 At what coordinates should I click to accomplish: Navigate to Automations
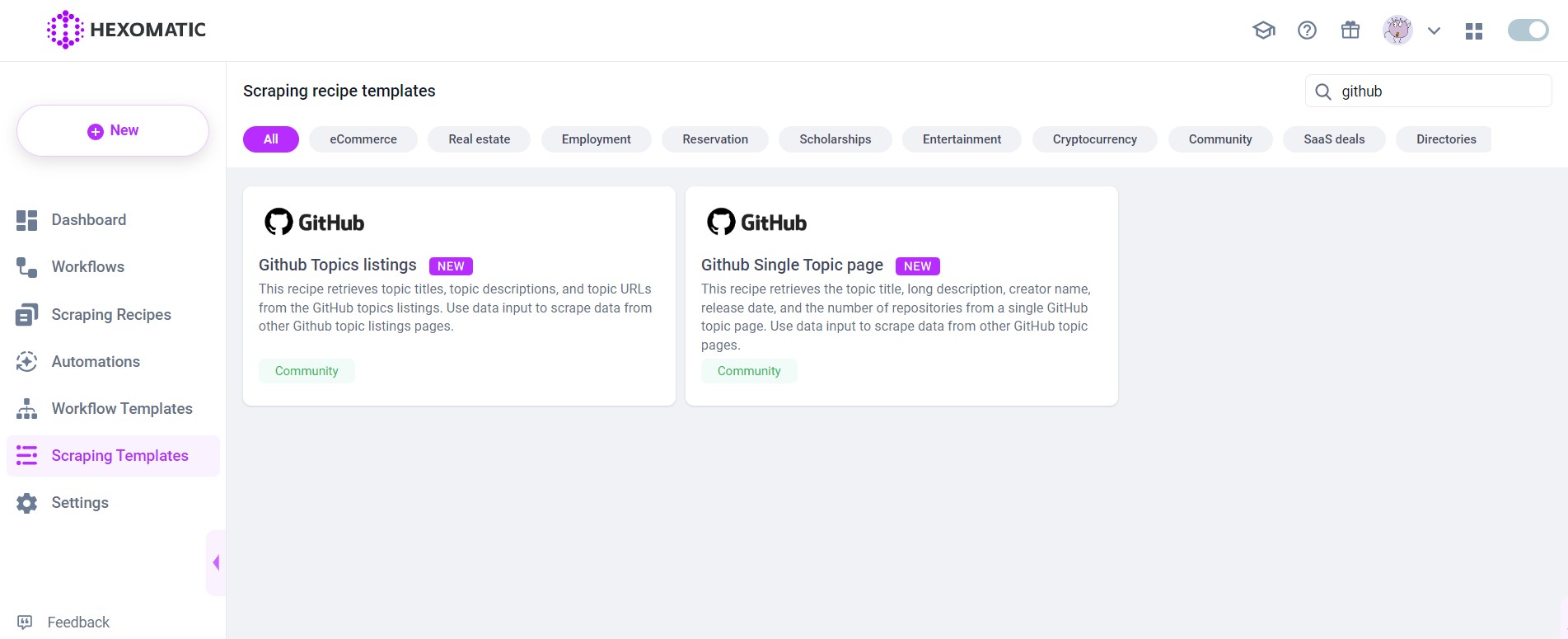coord(96,361)
